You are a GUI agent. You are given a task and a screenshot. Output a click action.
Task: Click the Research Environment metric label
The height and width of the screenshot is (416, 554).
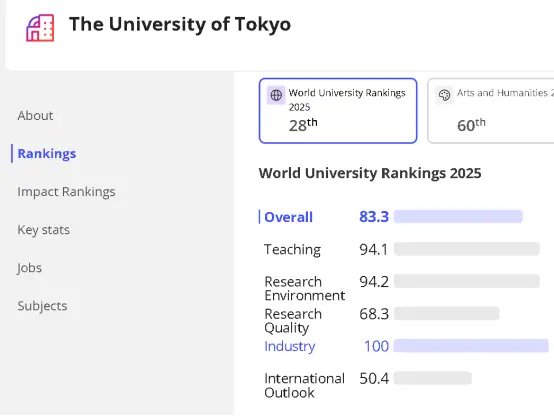pyautogui.click(x=305, y=288)
